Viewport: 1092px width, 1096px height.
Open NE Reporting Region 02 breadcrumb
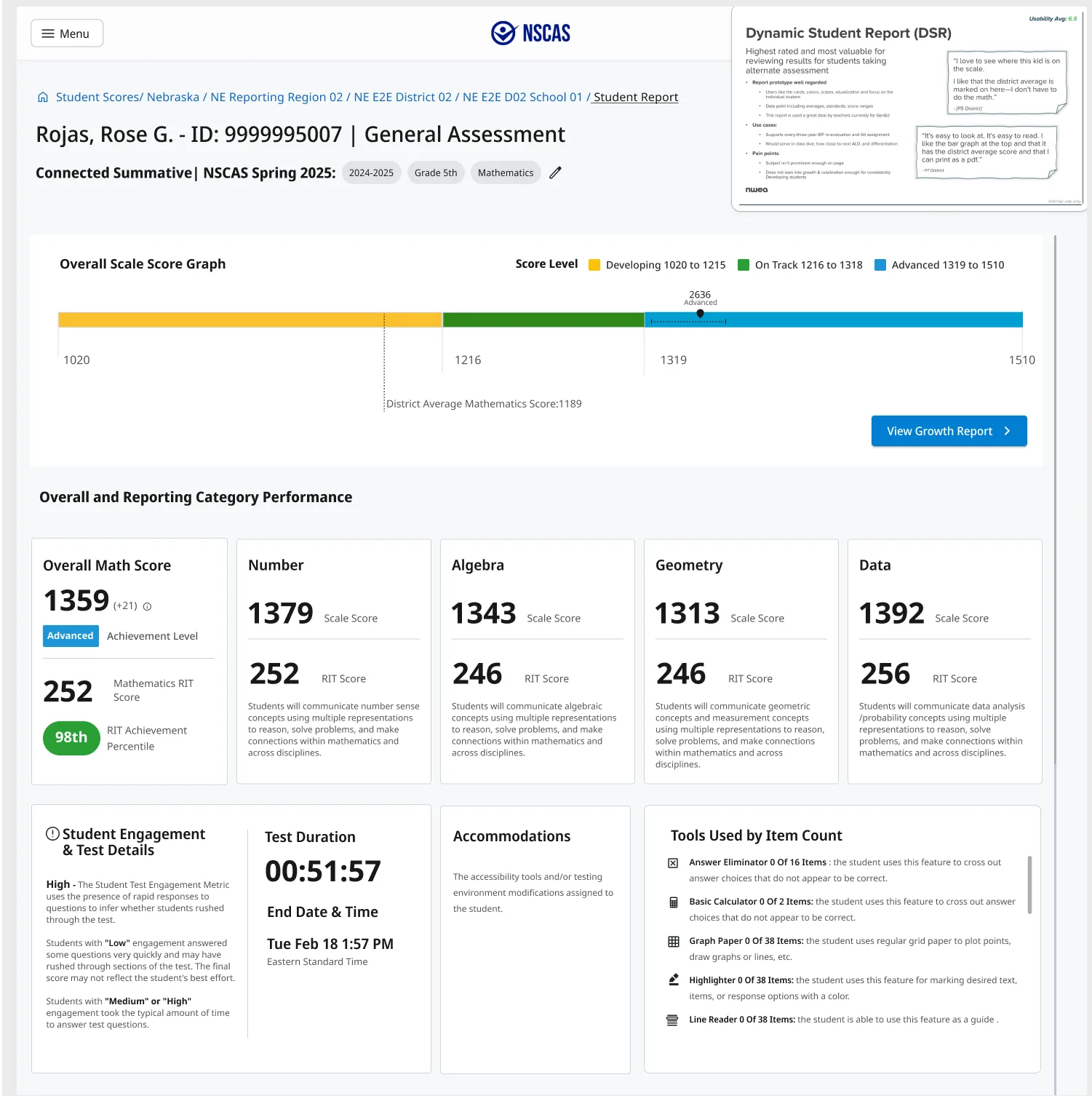tap(276, 98)
